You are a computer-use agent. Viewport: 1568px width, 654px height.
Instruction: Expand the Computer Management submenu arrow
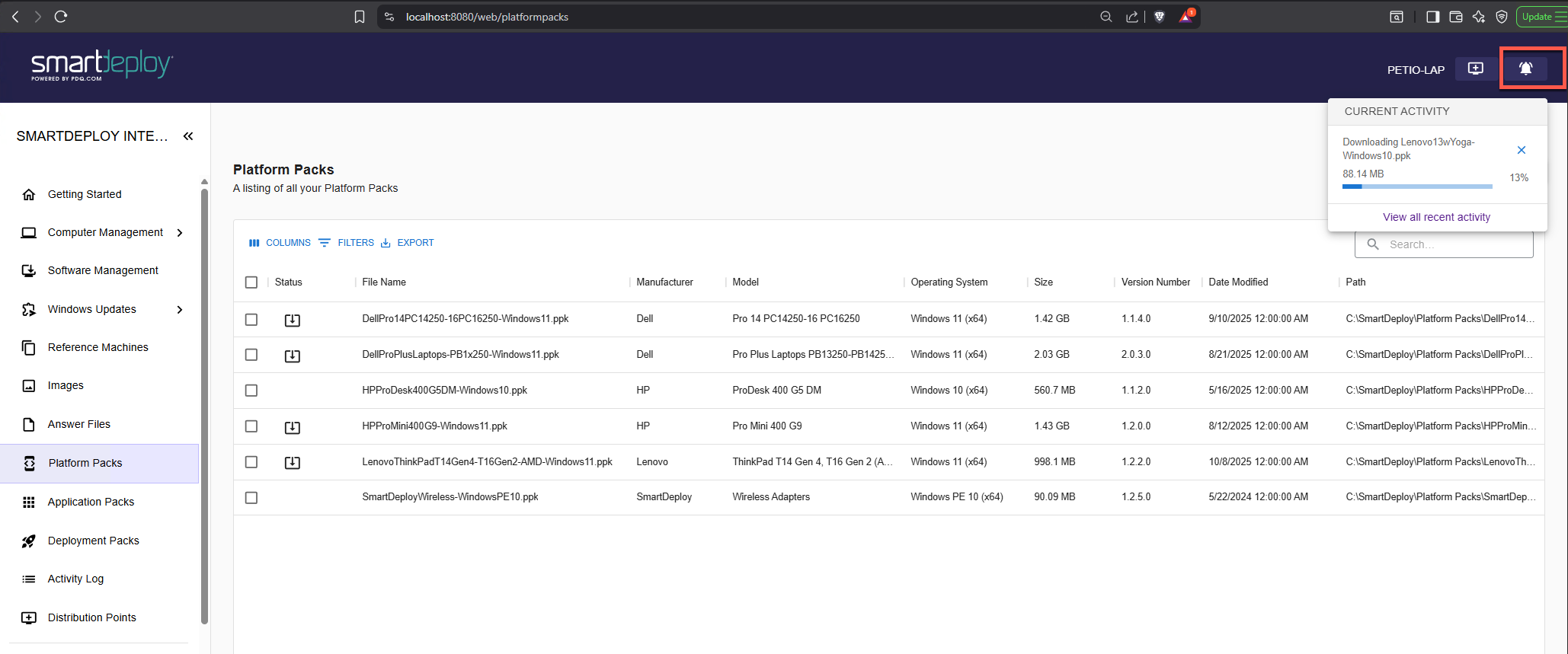pos(180,233)
